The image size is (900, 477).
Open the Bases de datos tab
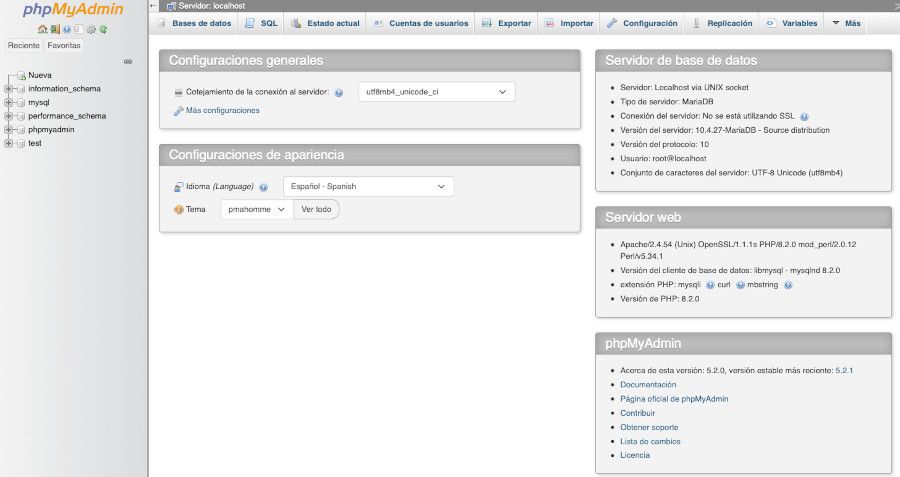click(195, 24)
